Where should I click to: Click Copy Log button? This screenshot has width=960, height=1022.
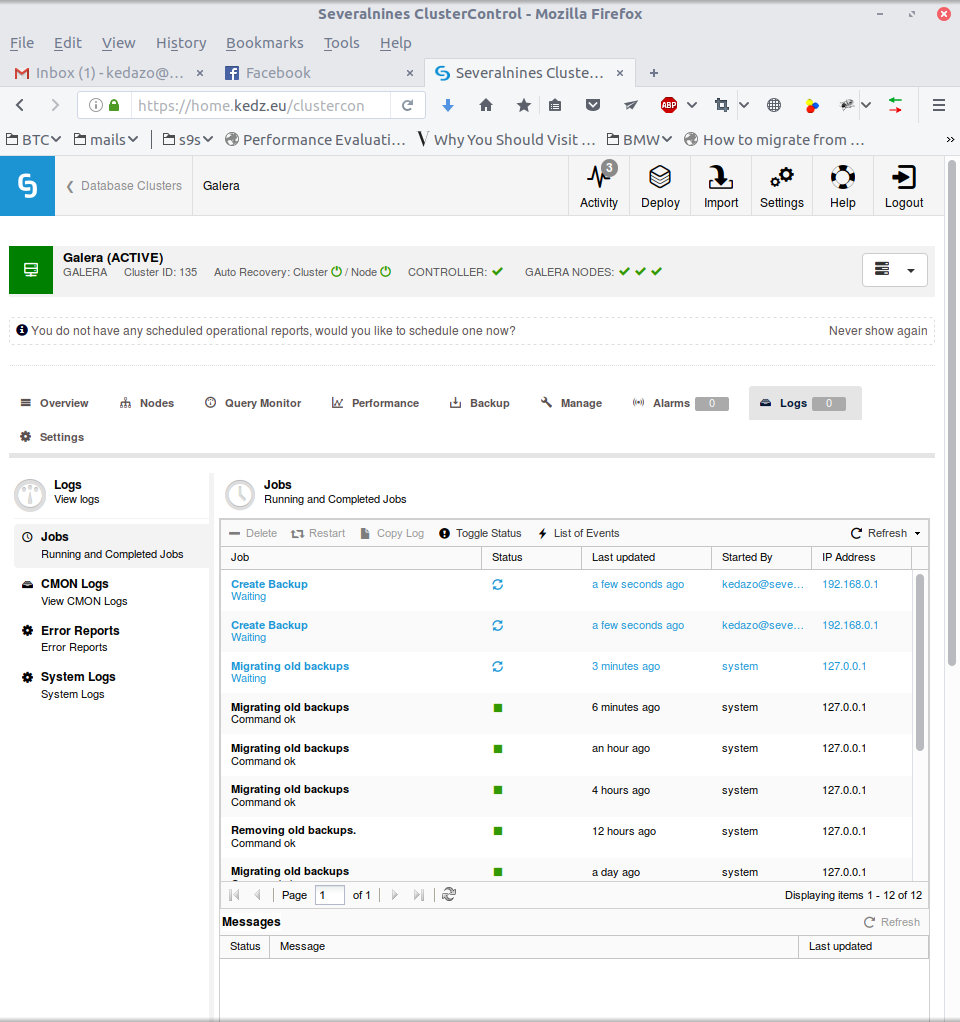(x=392, y=533)
